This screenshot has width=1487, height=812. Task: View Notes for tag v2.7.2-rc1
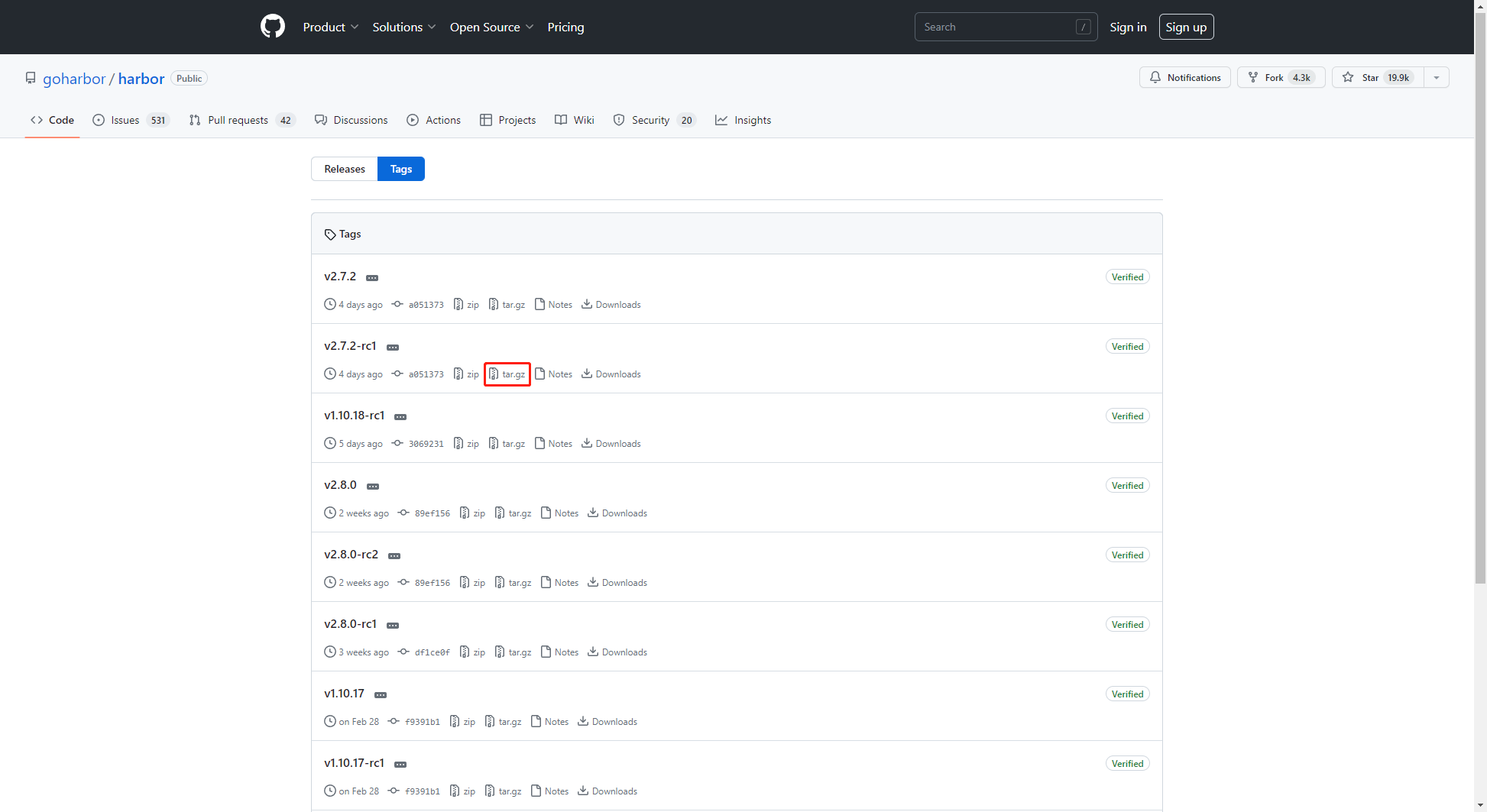click(554, 374)
